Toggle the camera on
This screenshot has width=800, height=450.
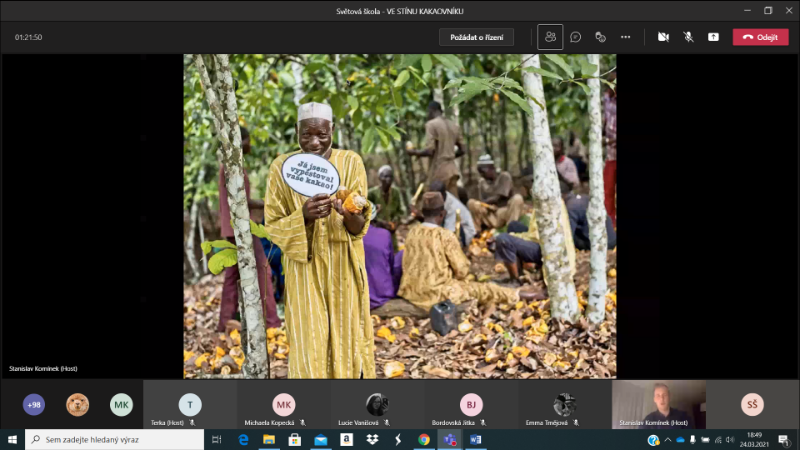point(663,37)
